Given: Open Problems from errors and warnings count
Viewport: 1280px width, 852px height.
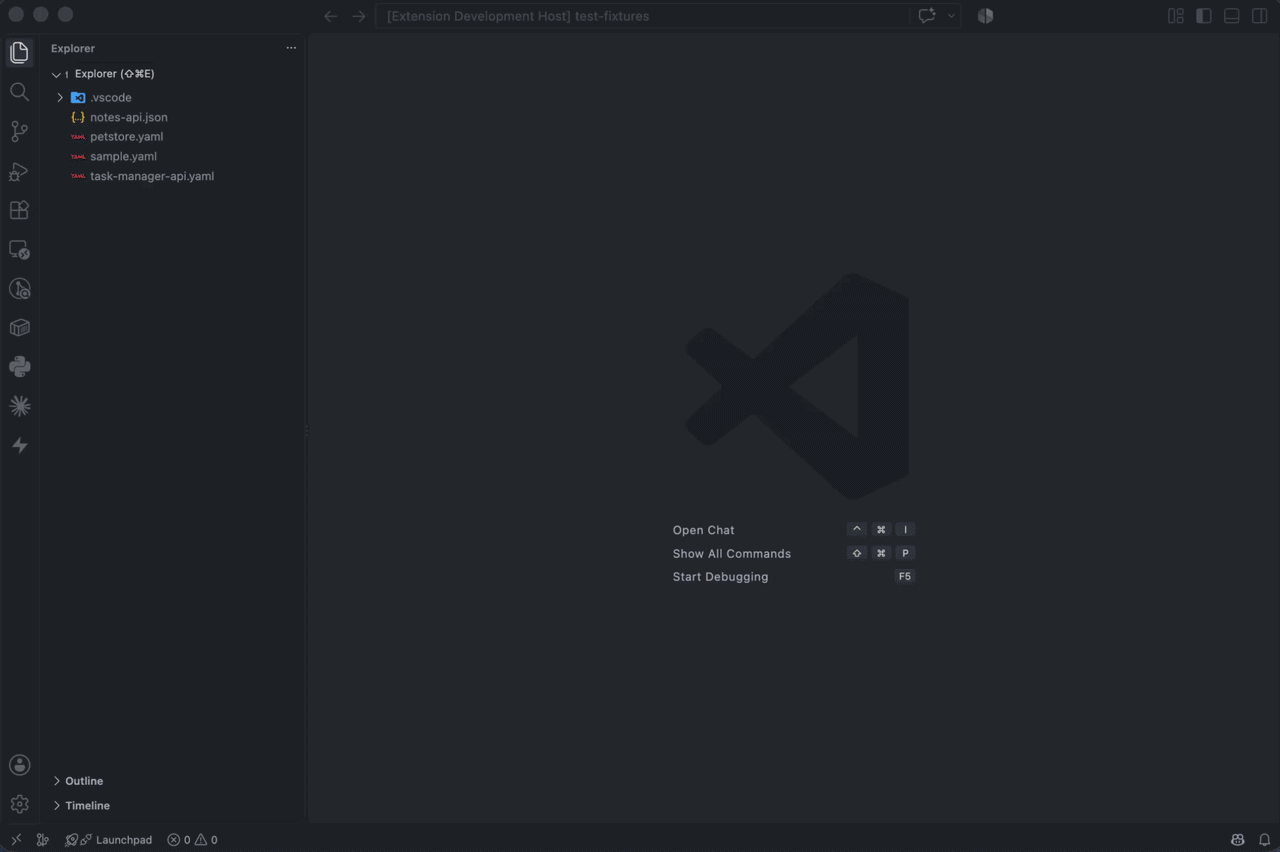Looking at the screenshot, I should point(192,840).
